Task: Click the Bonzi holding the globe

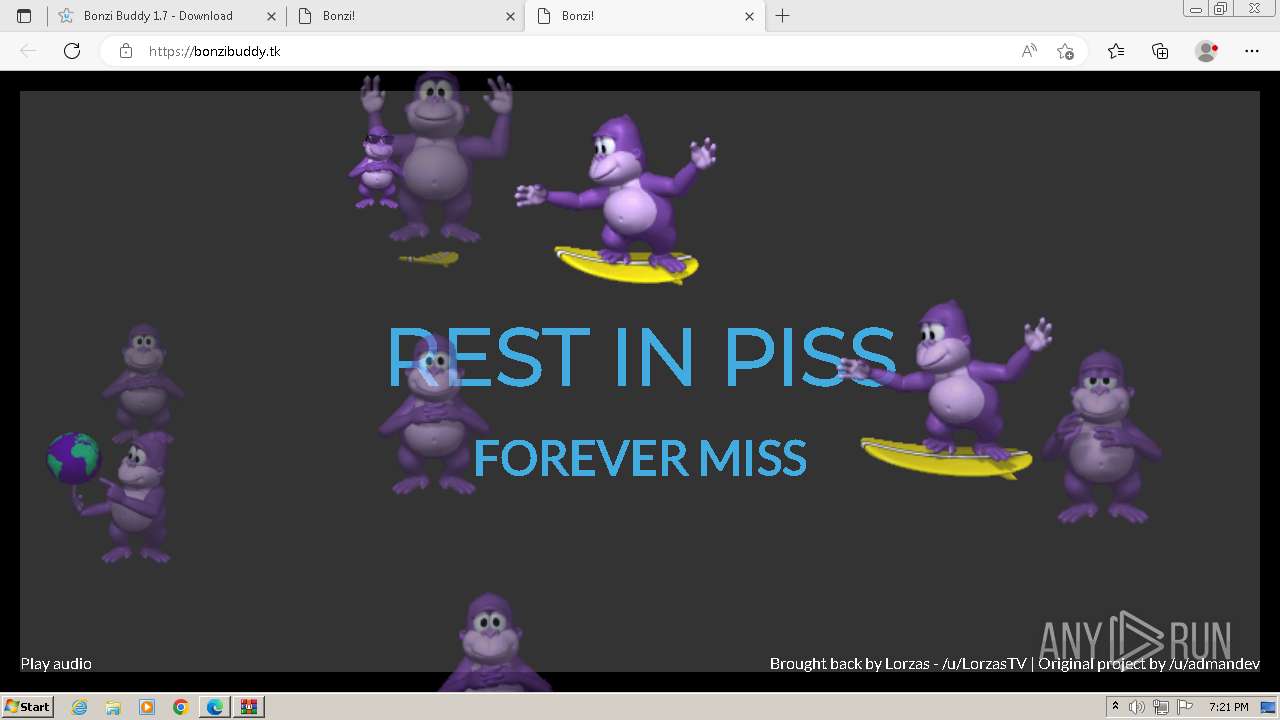Action: 110,497
